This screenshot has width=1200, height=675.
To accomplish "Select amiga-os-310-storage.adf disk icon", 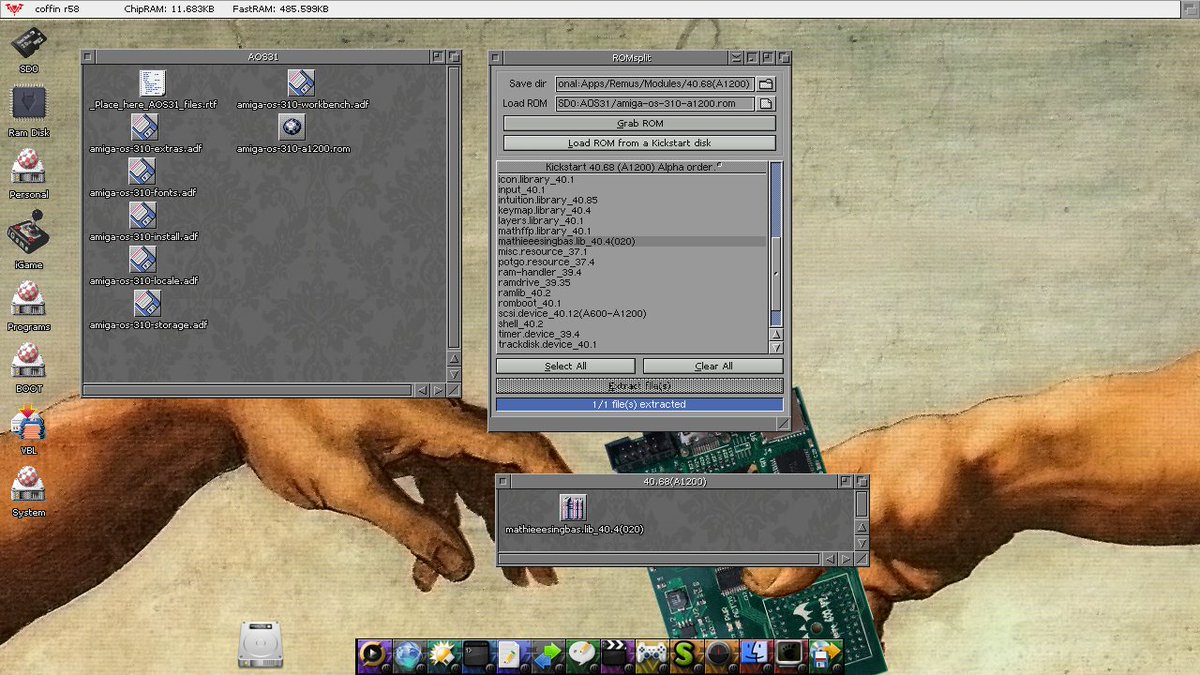I will pos(148,303).
